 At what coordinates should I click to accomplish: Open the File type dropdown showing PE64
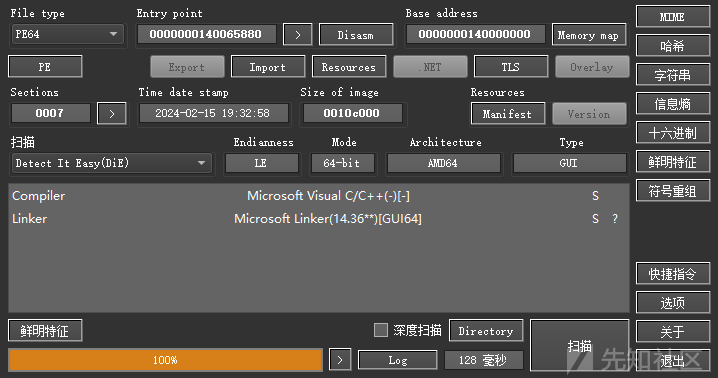click(x=67, y=34)
